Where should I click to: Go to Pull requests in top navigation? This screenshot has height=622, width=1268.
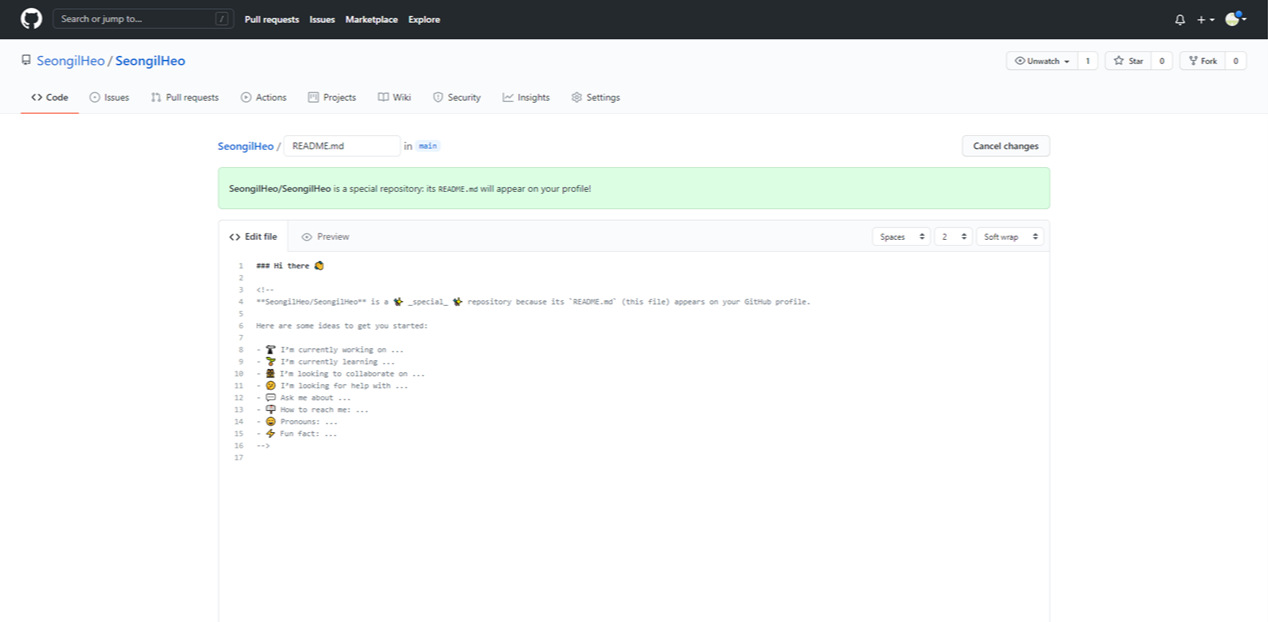pyautogui.click(x=272, y=19)
